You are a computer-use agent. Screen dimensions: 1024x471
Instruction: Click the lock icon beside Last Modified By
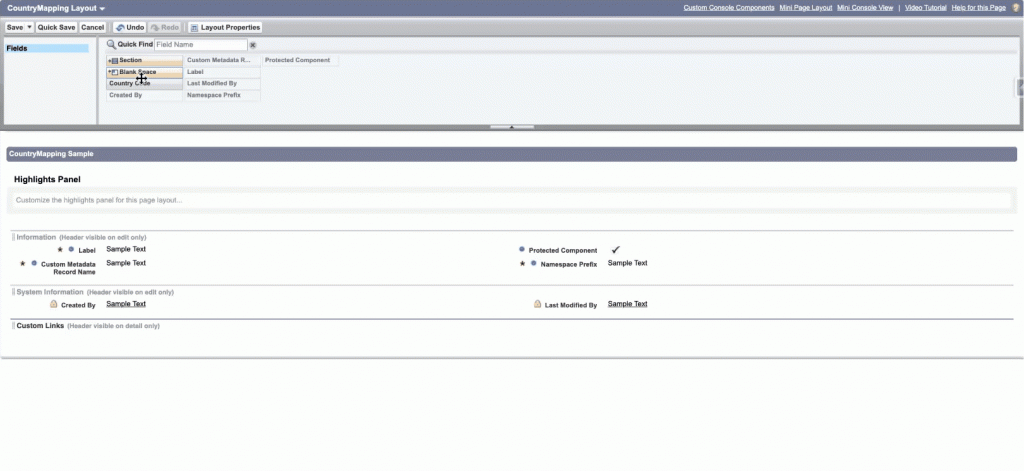pyautogui.click(x=538, y=304)
